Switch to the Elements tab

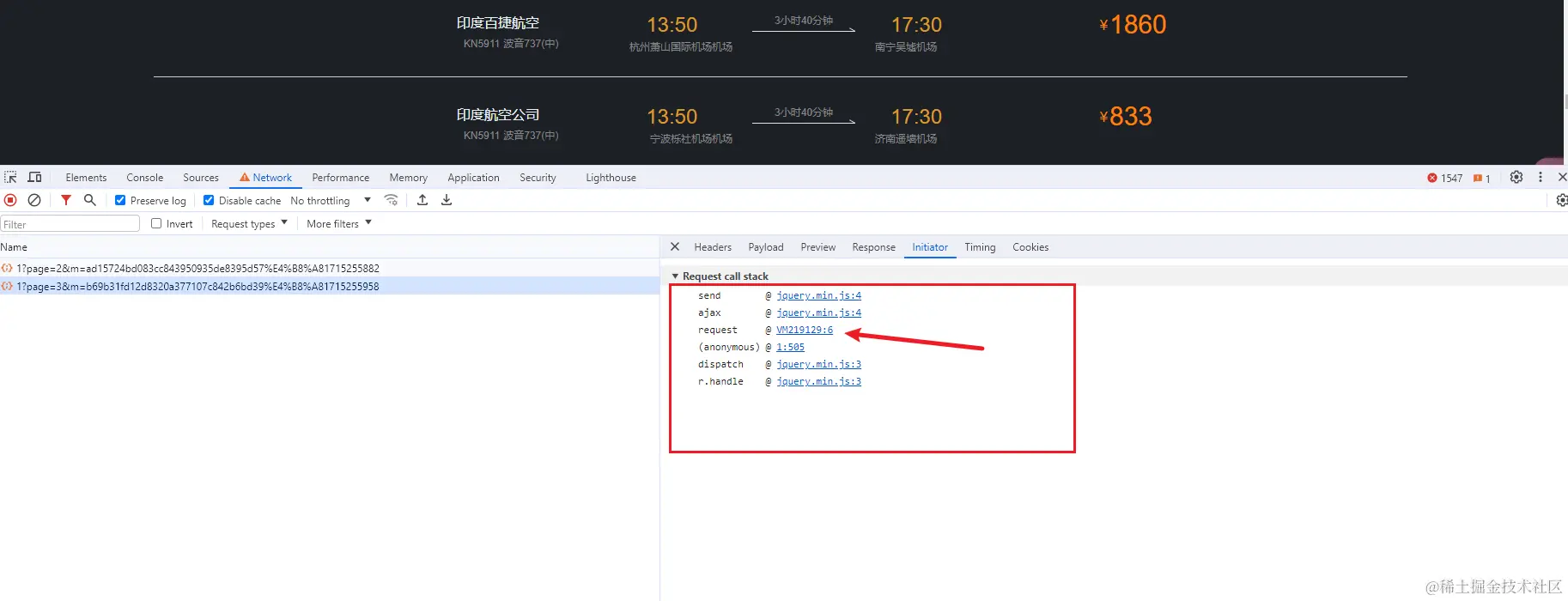pyautogui.click(x=86, y=177)
